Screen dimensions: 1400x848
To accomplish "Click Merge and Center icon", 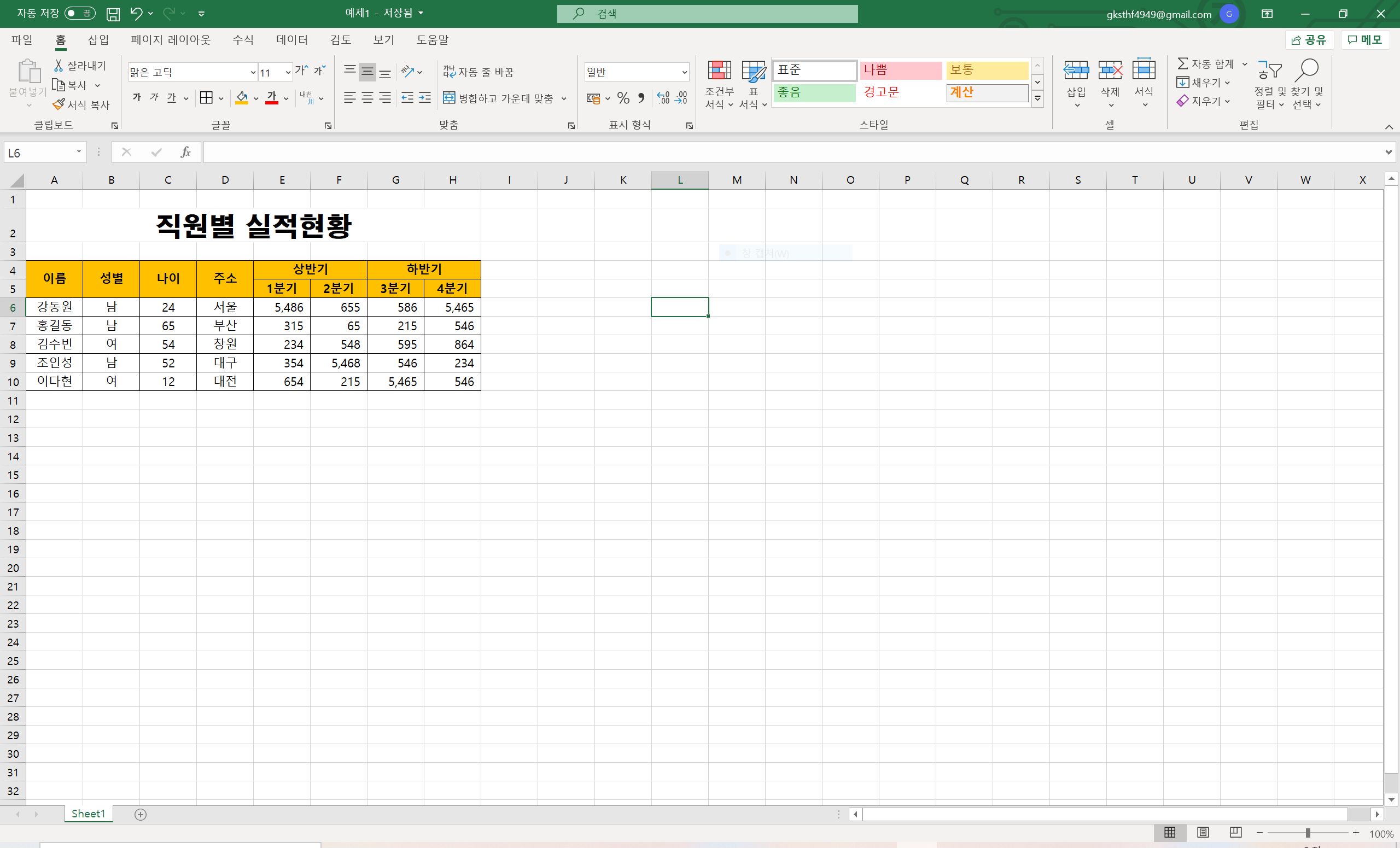I will (449, 98).
